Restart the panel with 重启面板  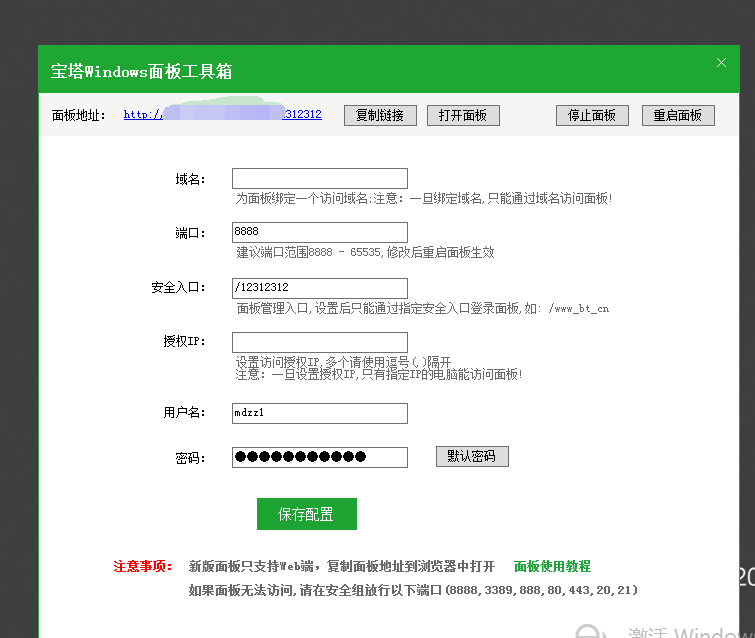(677, 116)
